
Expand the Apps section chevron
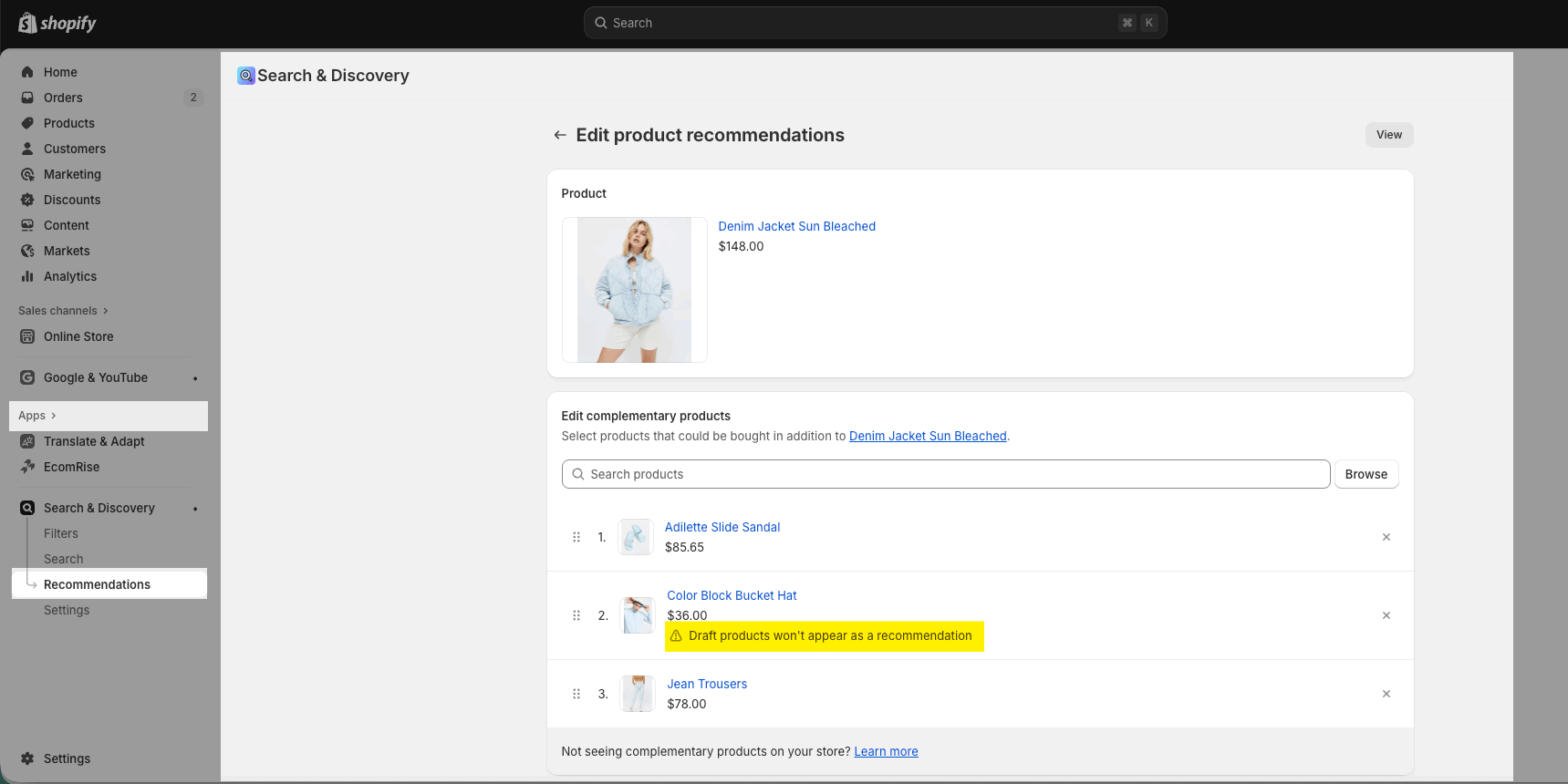(54, 416)
